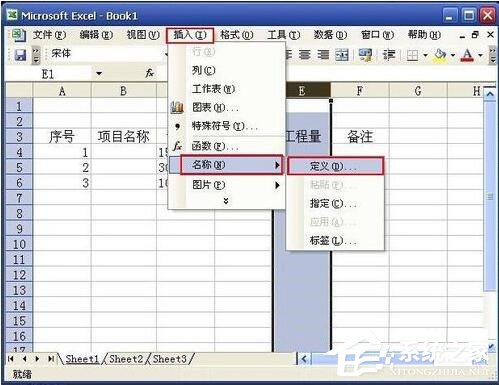Choose 特殊符号 in Insert menu
This screenshot has height=385, width=499.
click(x=227, y=126)
